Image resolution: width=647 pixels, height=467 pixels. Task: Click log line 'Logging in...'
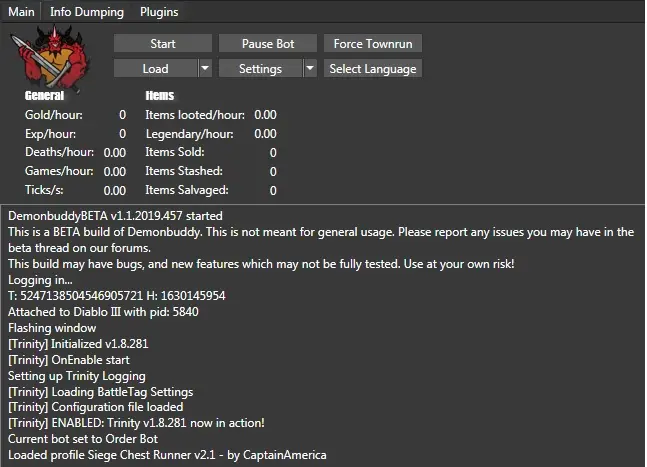coord(40,280)
